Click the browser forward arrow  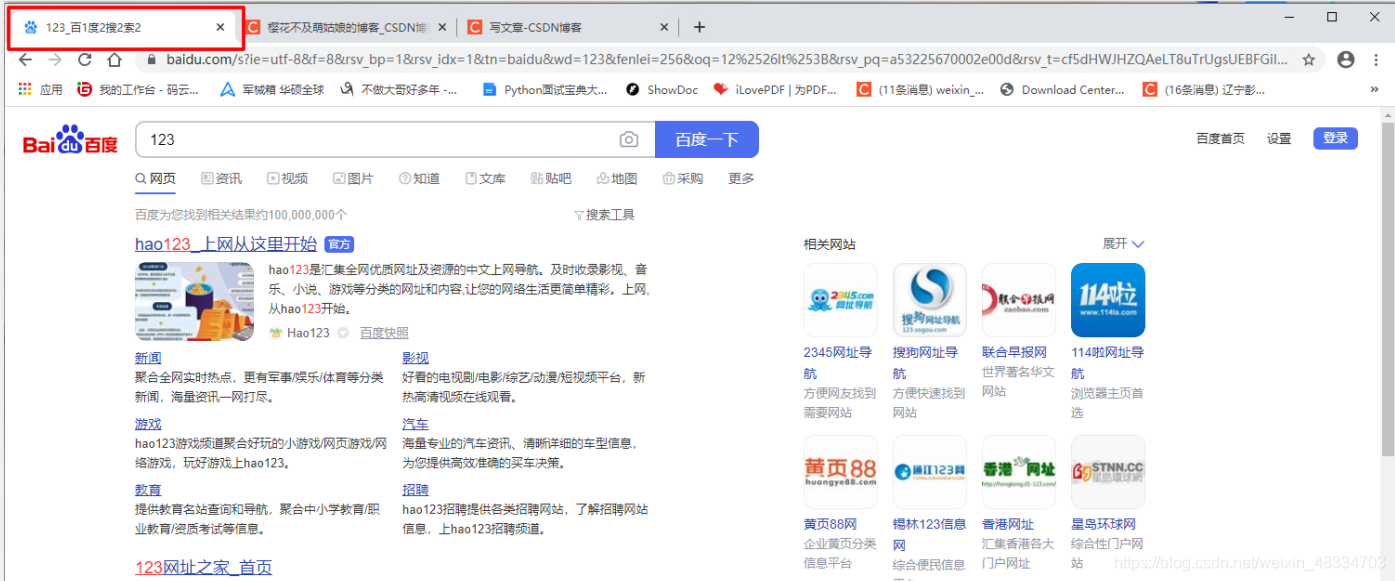[x=55, y=60]
